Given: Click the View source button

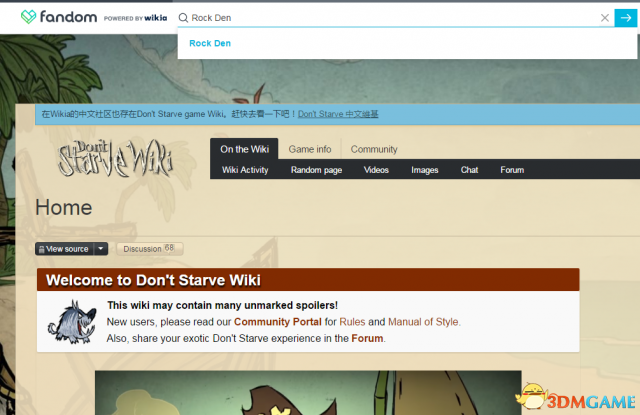Looking at the screenshot, I should click(x=64, y=249).
